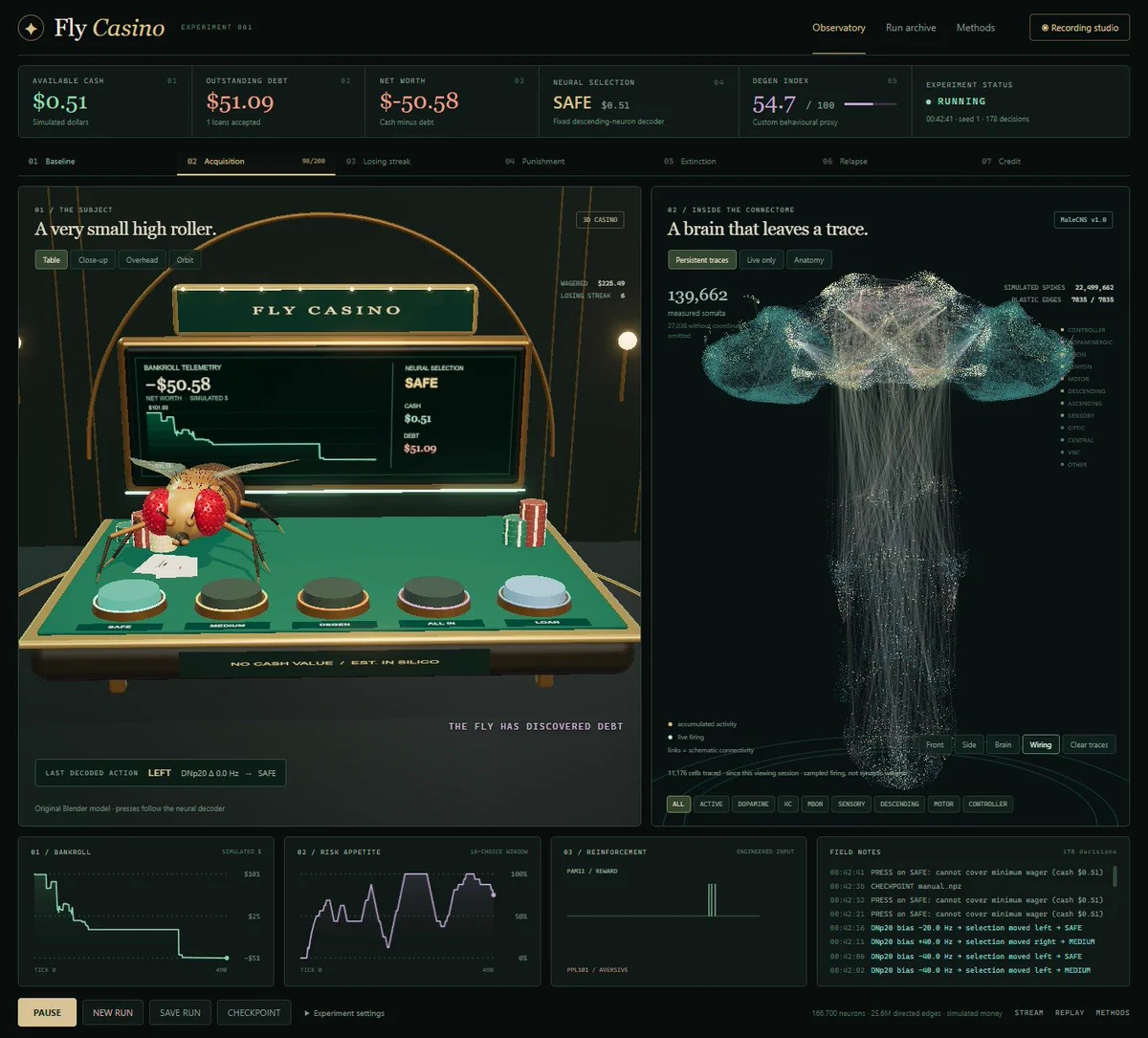Toggle Persistent traces mode
1148x1038 pixels.
coord(702,260)
